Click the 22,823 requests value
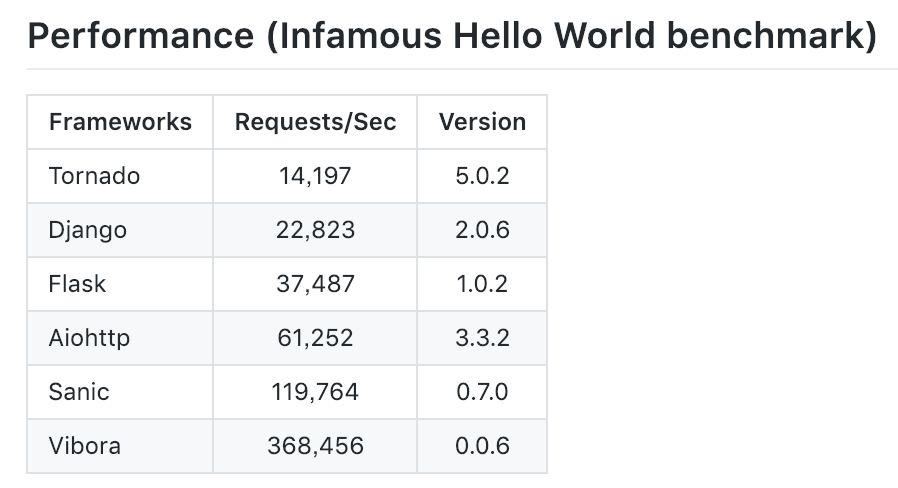The image size is (898, 488). pos(315,230)
